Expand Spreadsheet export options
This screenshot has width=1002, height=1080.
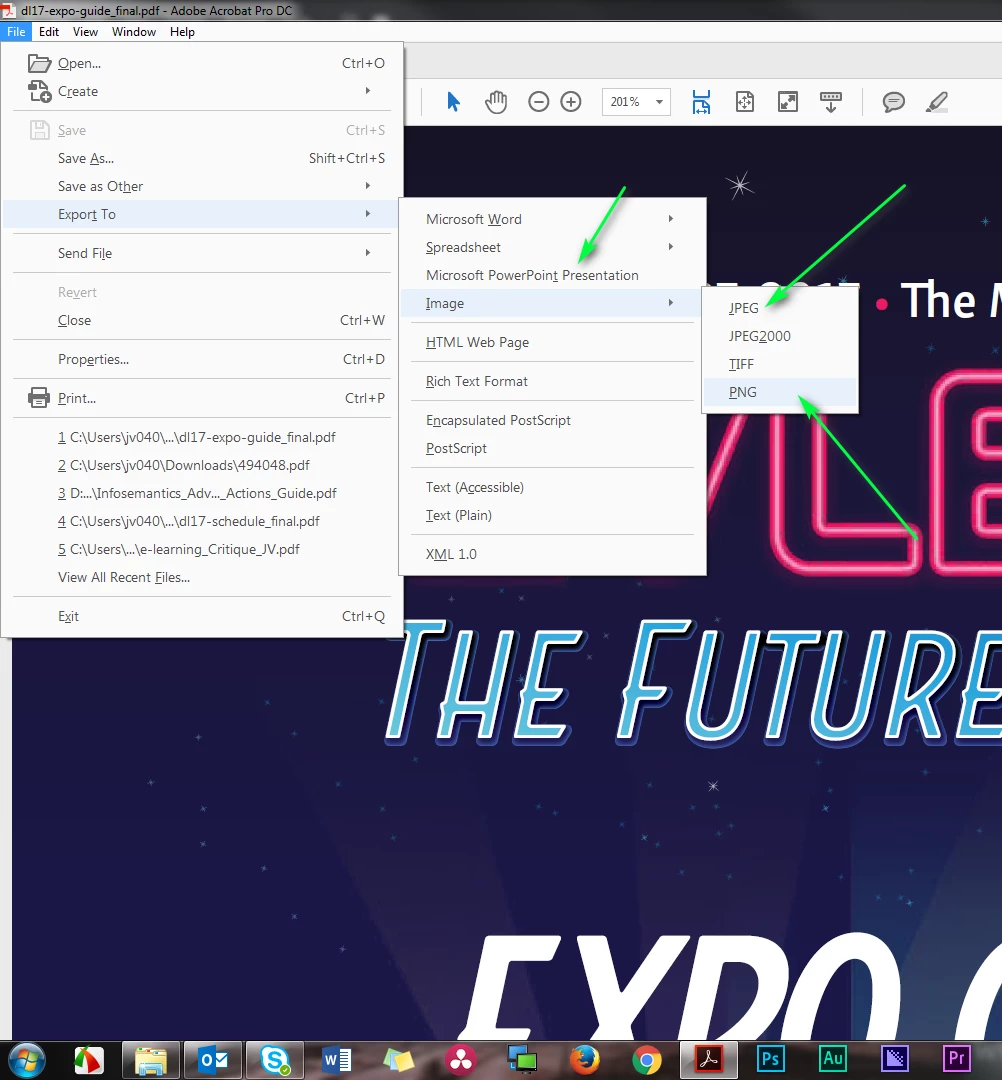(x=552, y=247)
